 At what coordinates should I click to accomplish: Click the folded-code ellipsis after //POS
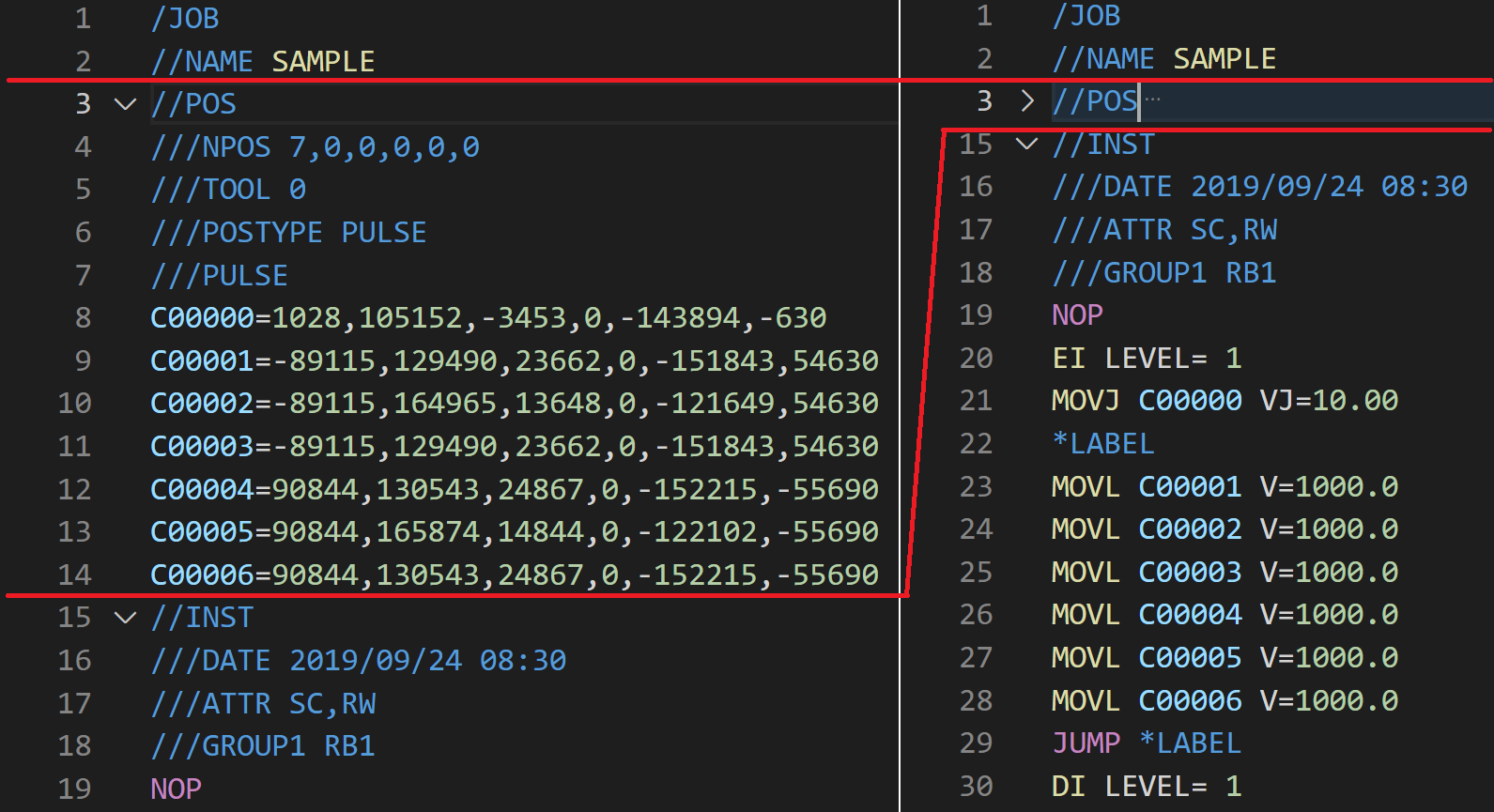(x=1153, y=100)
